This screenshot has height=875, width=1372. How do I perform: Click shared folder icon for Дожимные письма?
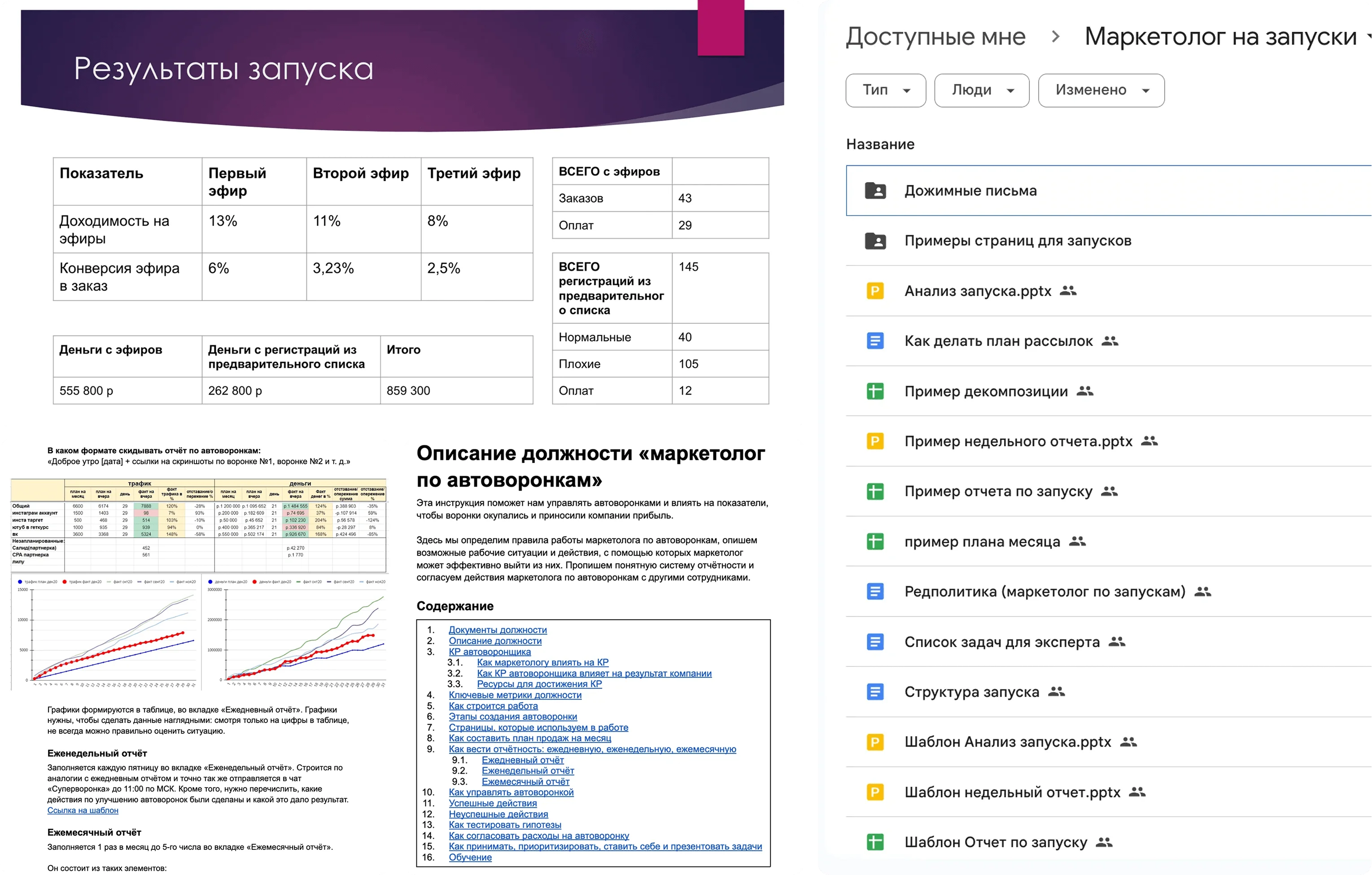(x=875, y=191)
